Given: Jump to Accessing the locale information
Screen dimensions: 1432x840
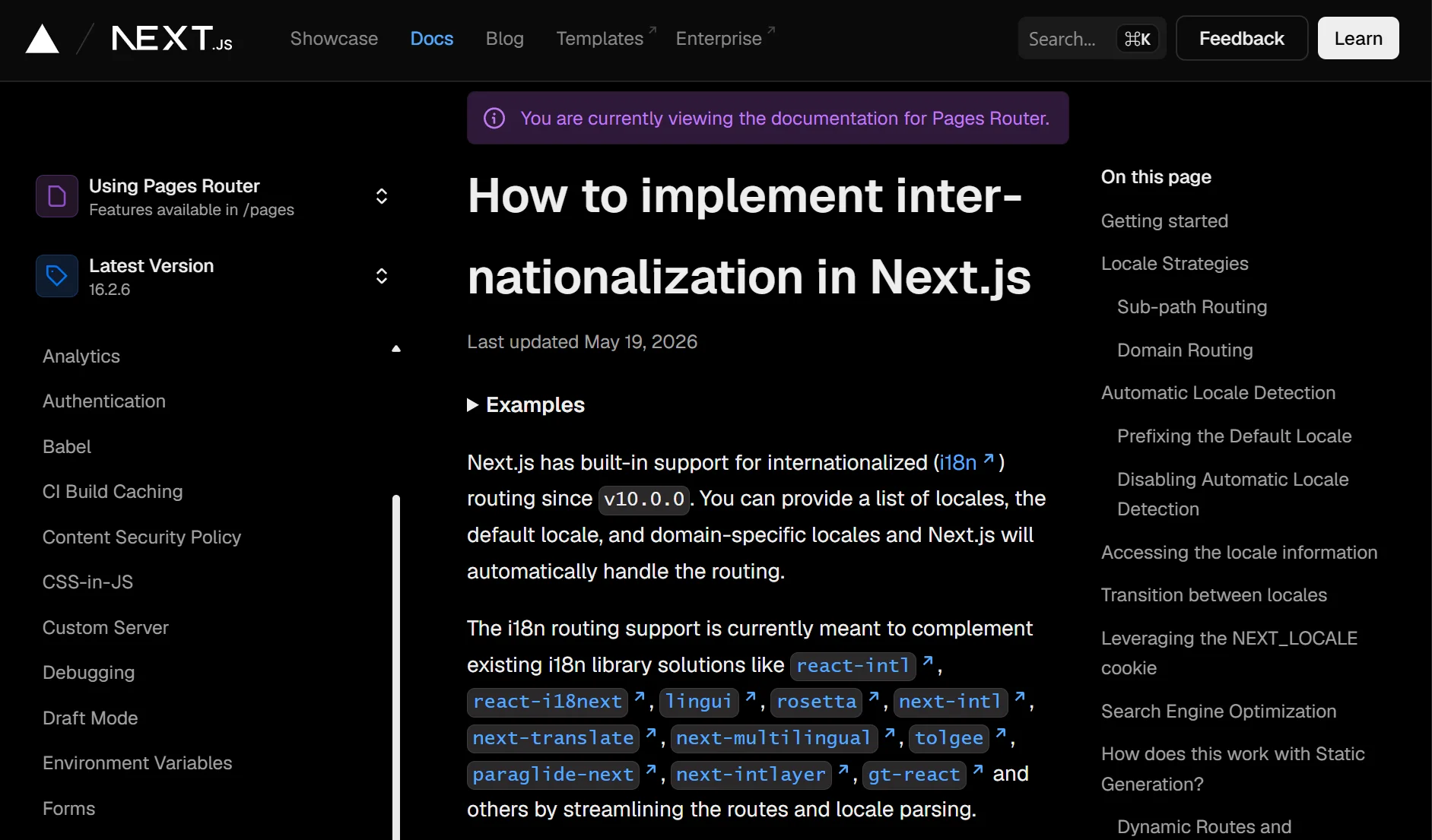Looking at the screenshot, I should (1239, 553).
